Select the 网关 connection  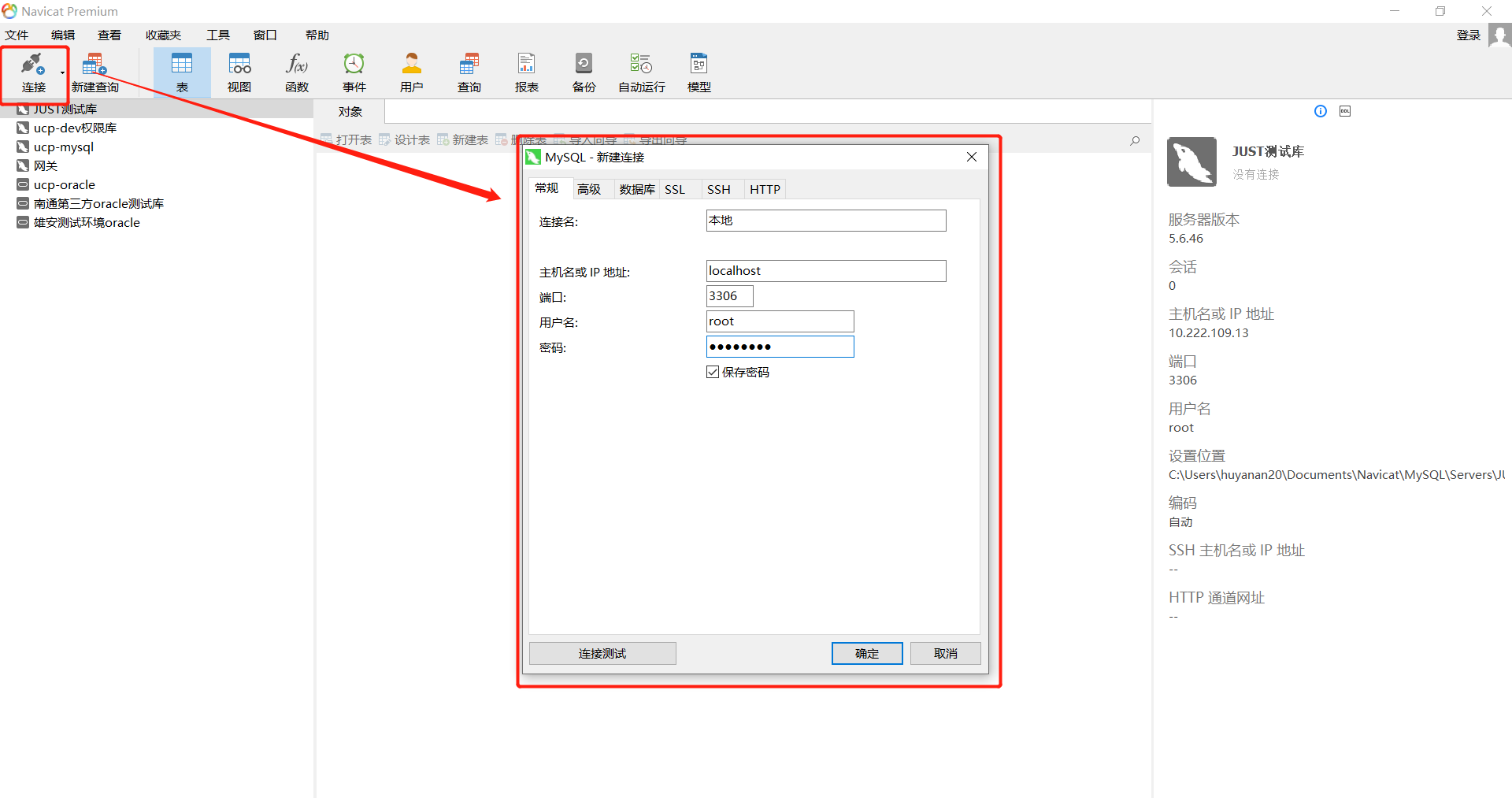[46, 165]
